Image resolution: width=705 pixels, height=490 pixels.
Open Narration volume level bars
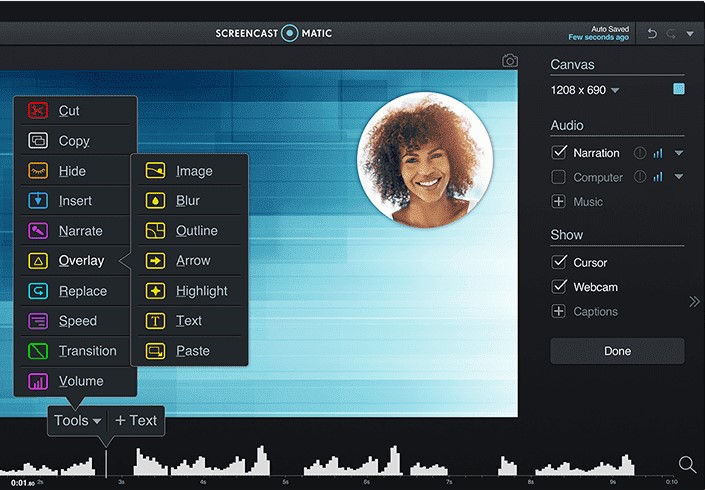click(658, 153)
